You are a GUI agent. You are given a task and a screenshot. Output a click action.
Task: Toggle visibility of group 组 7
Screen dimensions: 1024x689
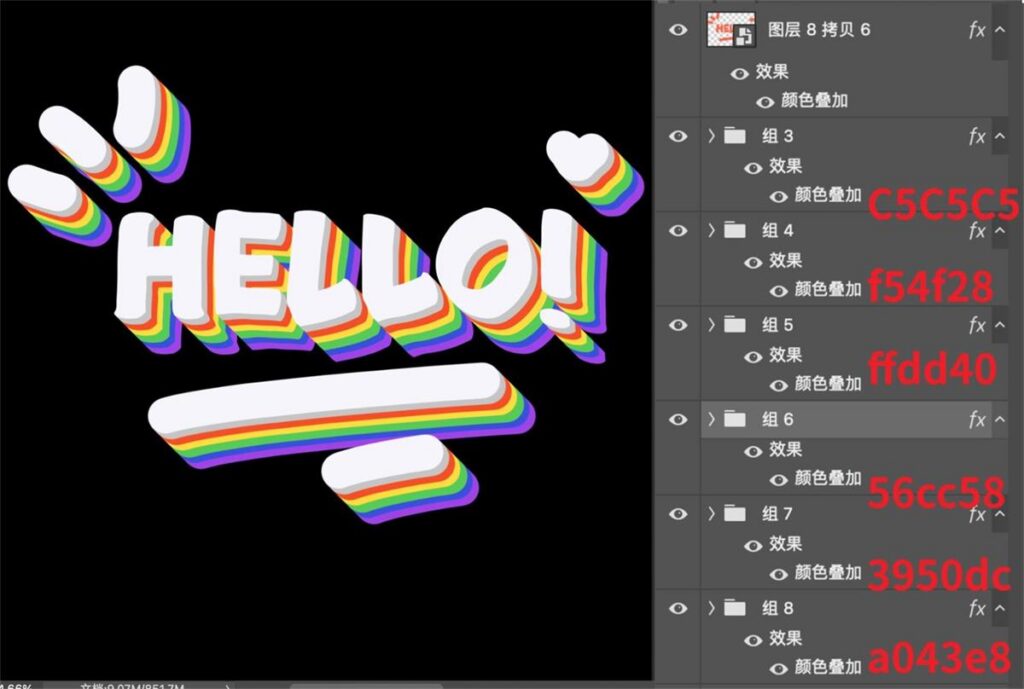[678, 514]
